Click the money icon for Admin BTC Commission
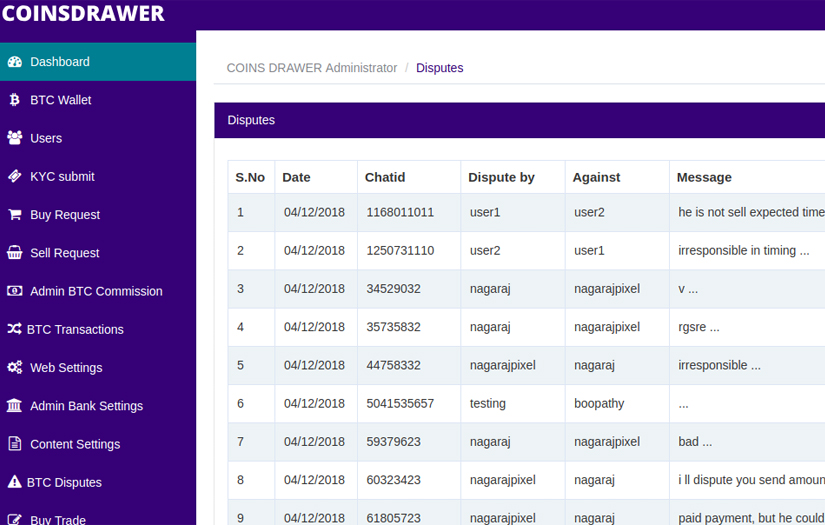This screenshot has height=525, width=825. click(x=15, y=291)
